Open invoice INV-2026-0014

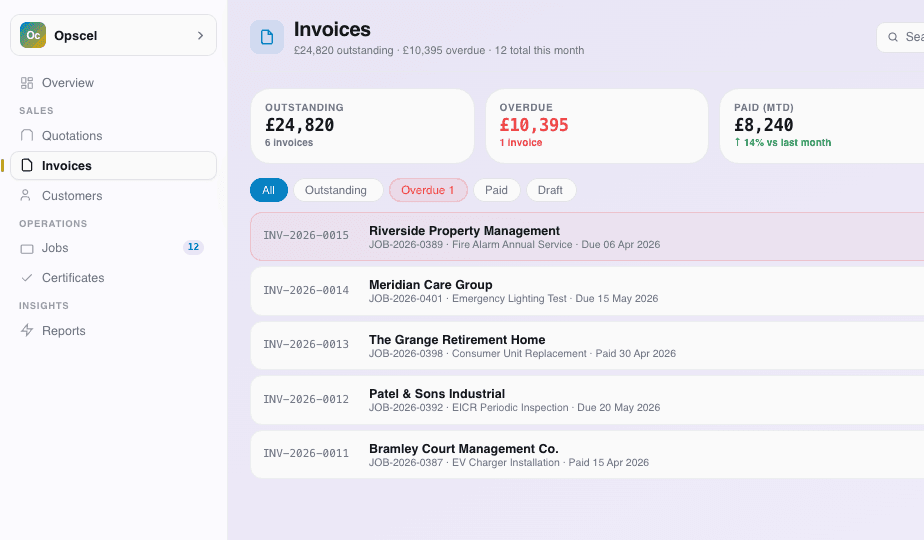coord(306,290)
